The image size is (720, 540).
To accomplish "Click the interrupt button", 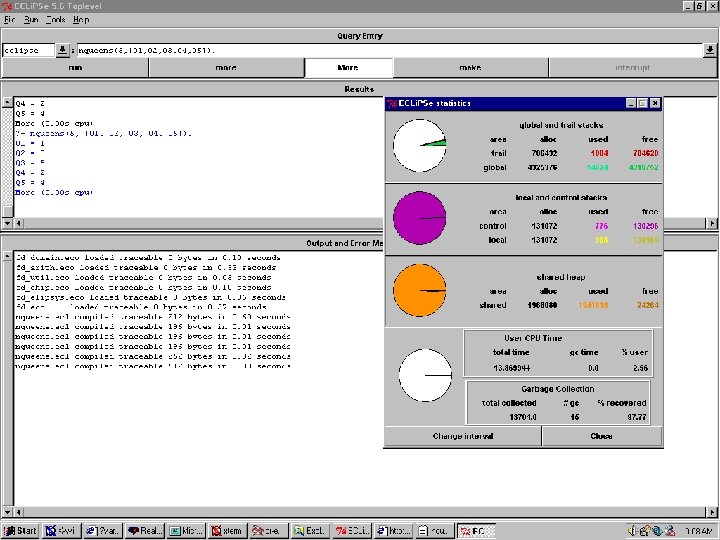I will pos(633,68).
